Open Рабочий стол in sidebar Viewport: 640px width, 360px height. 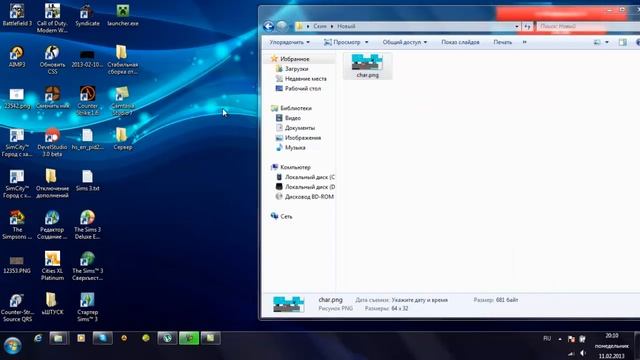[x=302, y=89]
